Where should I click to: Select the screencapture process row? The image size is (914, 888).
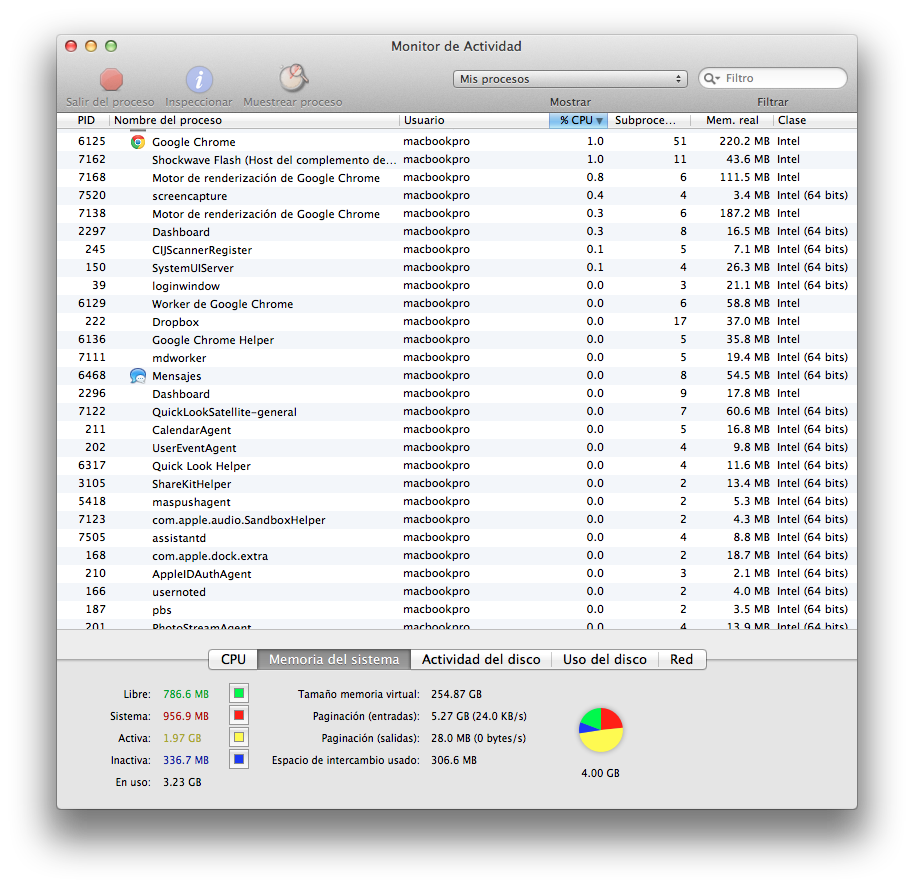(x=457, y=196)
